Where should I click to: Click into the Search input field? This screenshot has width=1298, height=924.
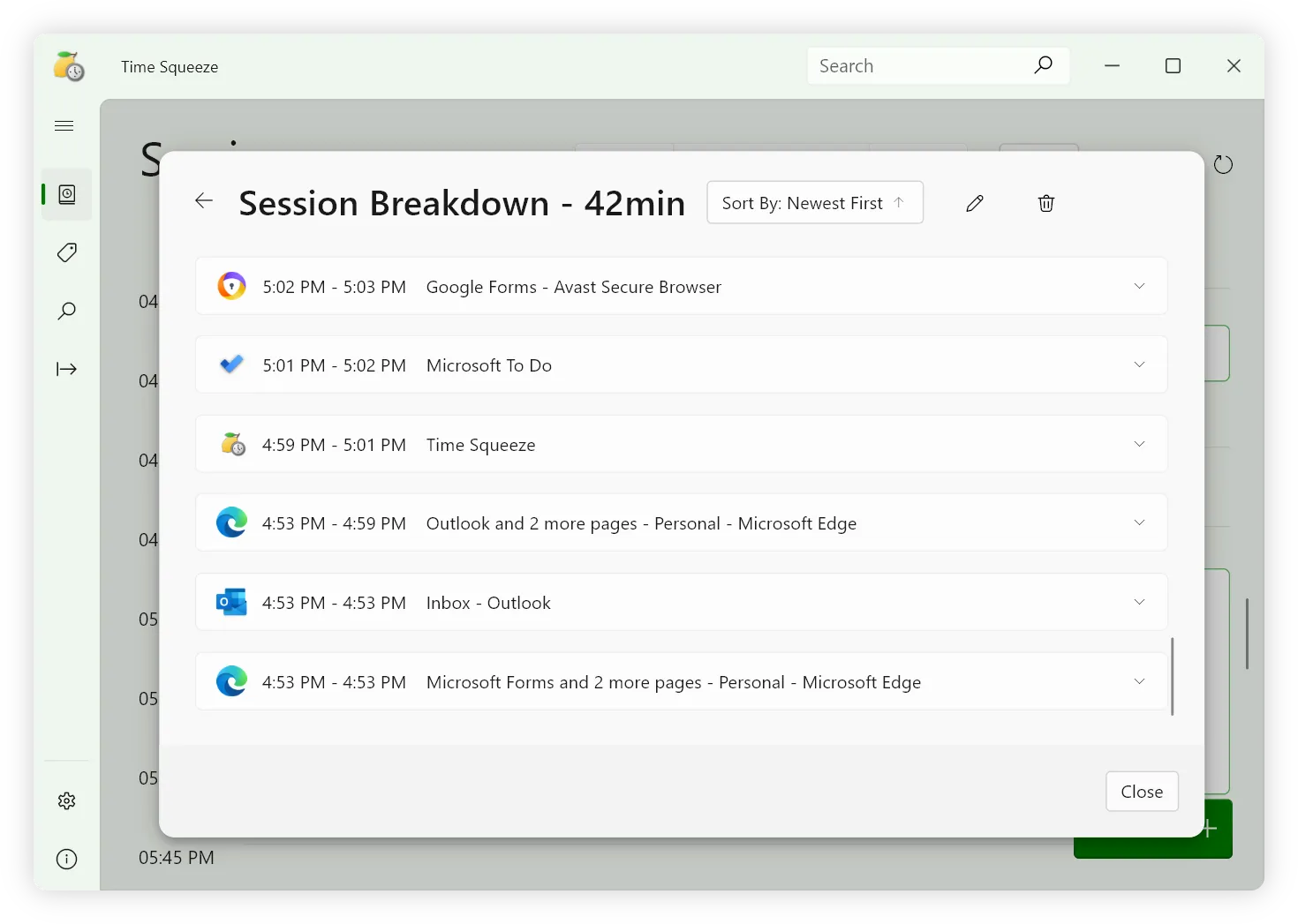tap(918, 66)
